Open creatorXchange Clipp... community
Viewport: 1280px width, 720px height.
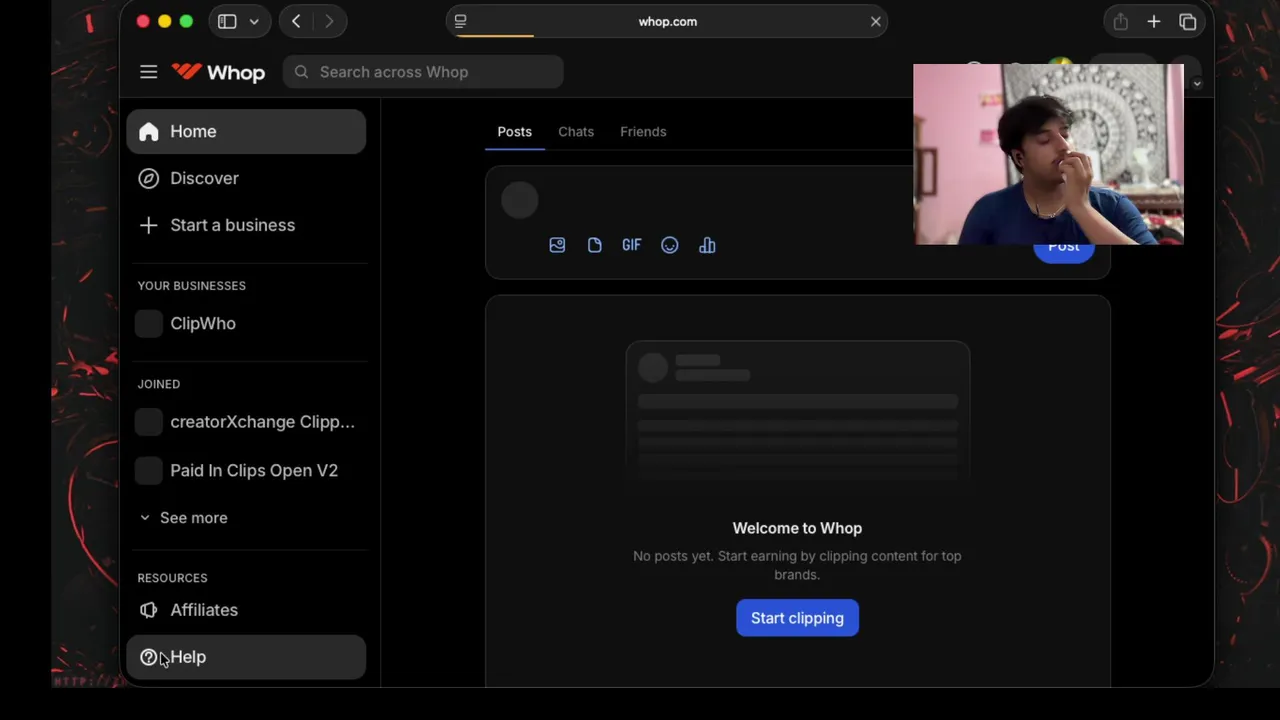[246, 422]
